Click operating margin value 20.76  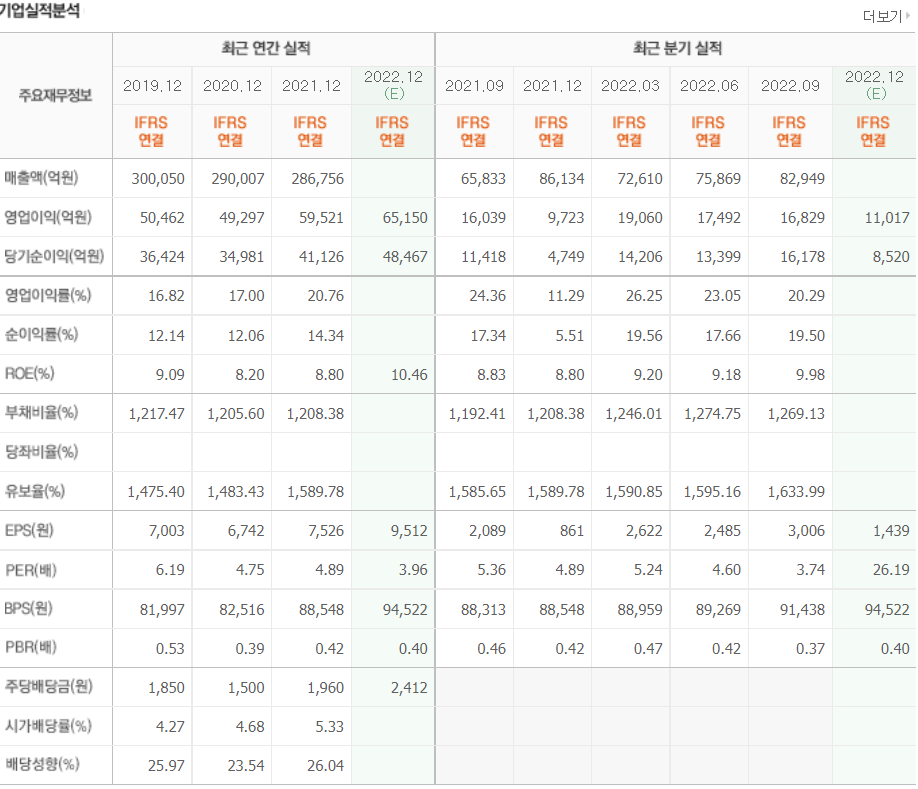[x=326, y=296]
